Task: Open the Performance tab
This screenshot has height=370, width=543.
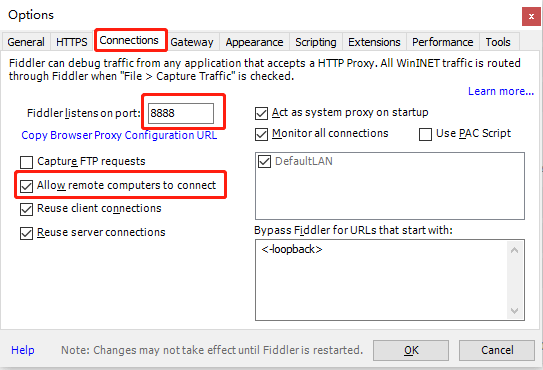Action: coord(443,42)
